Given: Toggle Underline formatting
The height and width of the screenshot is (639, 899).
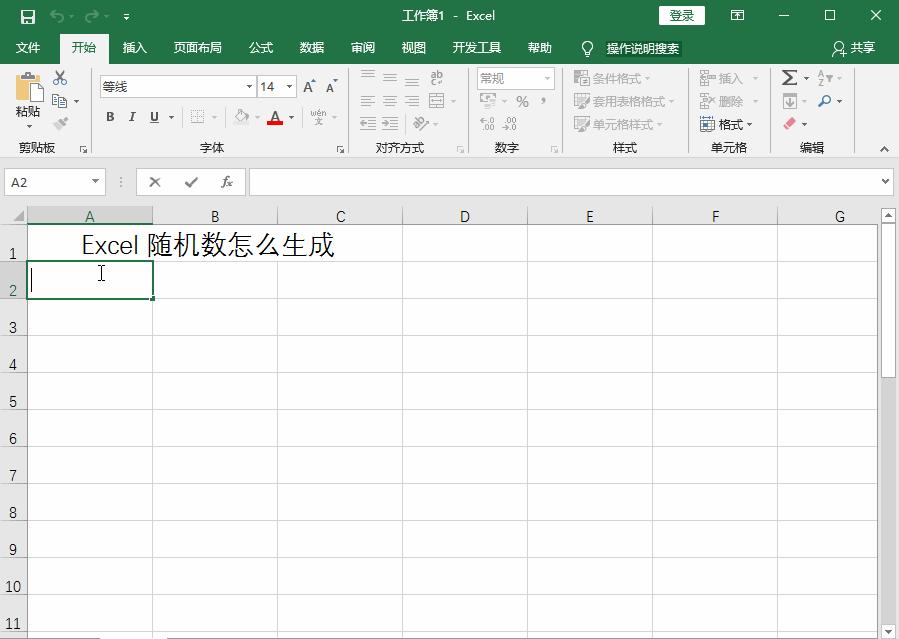Looking at the screenshot, I should pyautogui.click(x=154, y=117).
